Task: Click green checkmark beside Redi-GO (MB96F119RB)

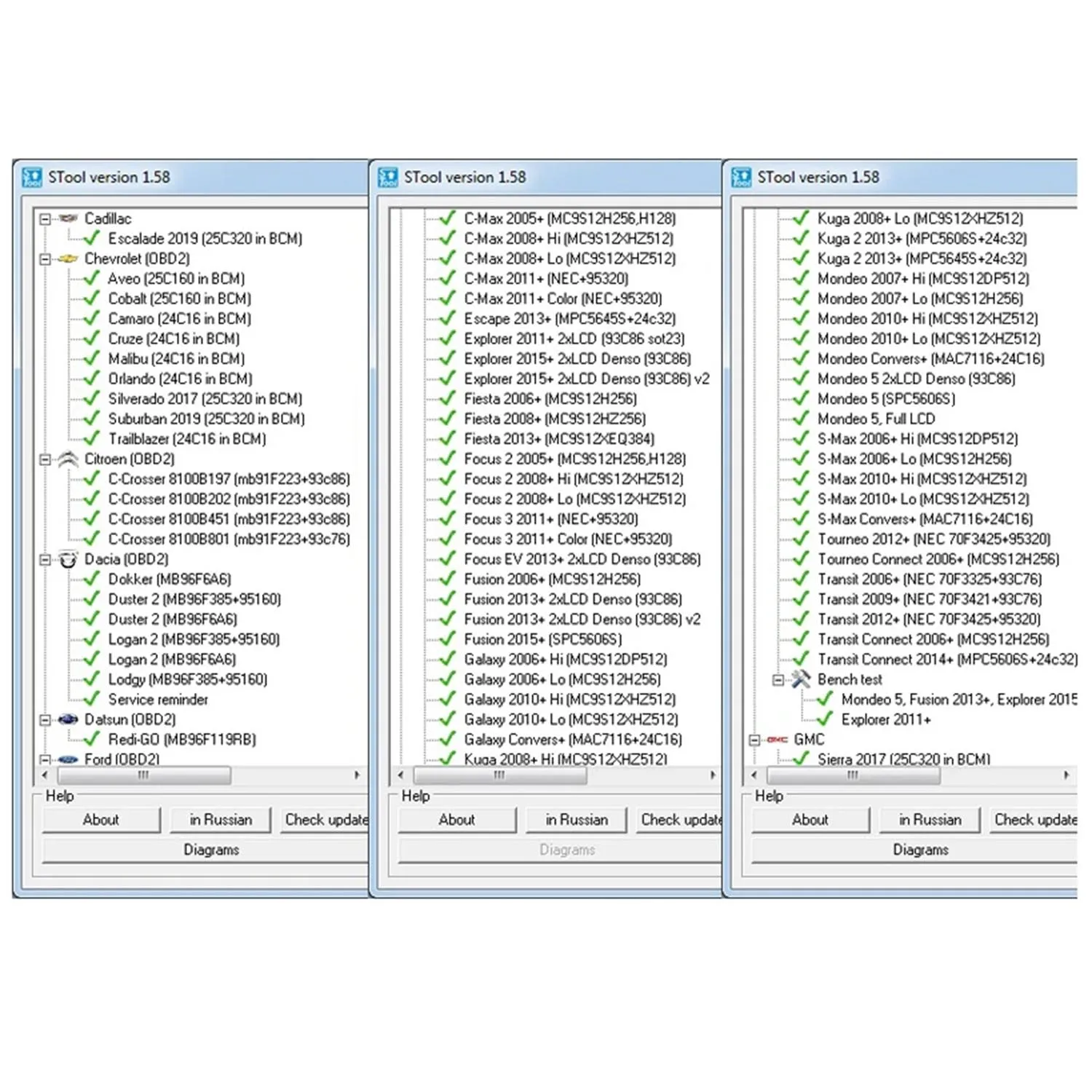Action: pos(92,739)
